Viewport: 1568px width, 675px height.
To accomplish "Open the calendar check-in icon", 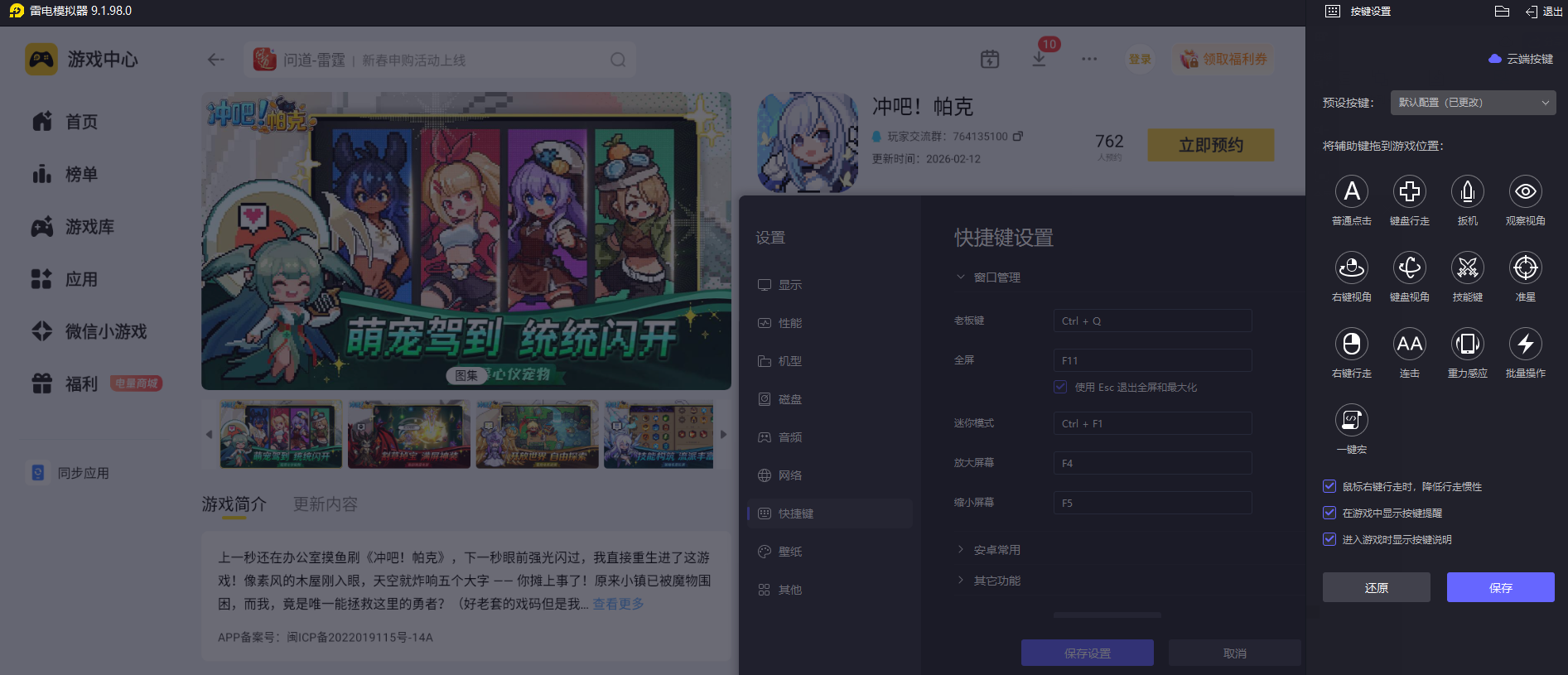I will (990, 59).
